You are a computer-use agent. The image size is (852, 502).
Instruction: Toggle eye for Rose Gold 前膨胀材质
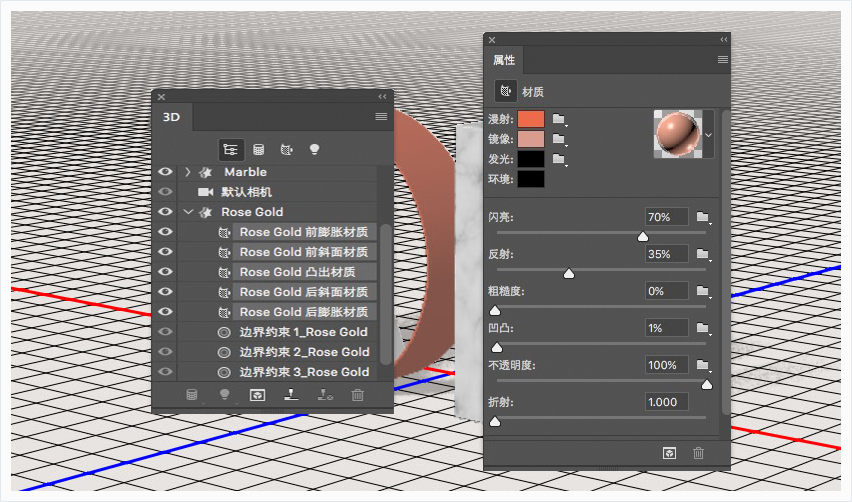(165, 232)
